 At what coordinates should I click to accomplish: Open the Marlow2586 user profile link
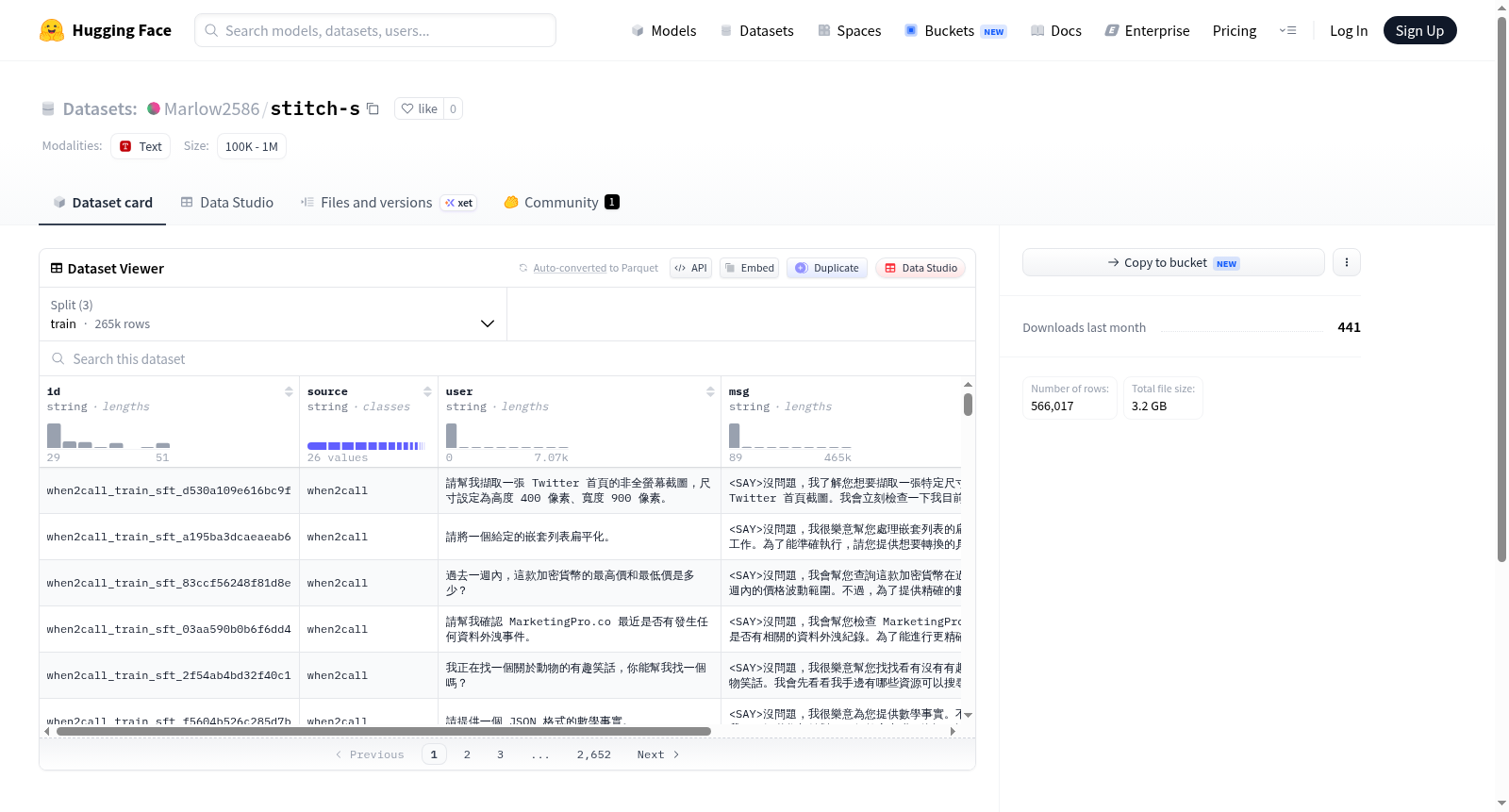point(211,108)
